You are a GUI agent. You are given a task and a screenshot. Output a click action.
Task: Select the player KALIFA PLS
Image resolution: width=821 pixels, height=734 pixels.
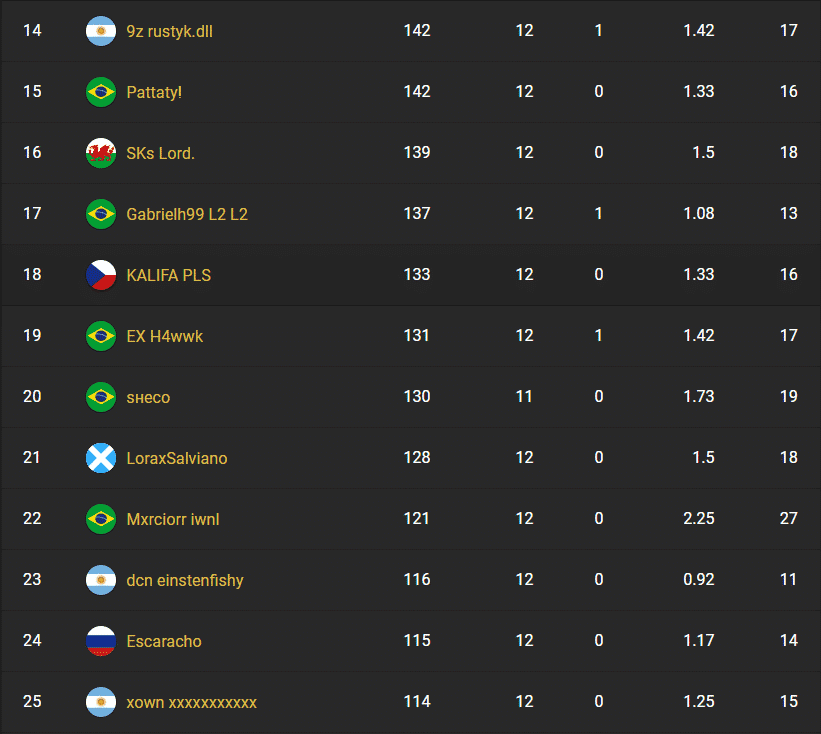(168, 275)
